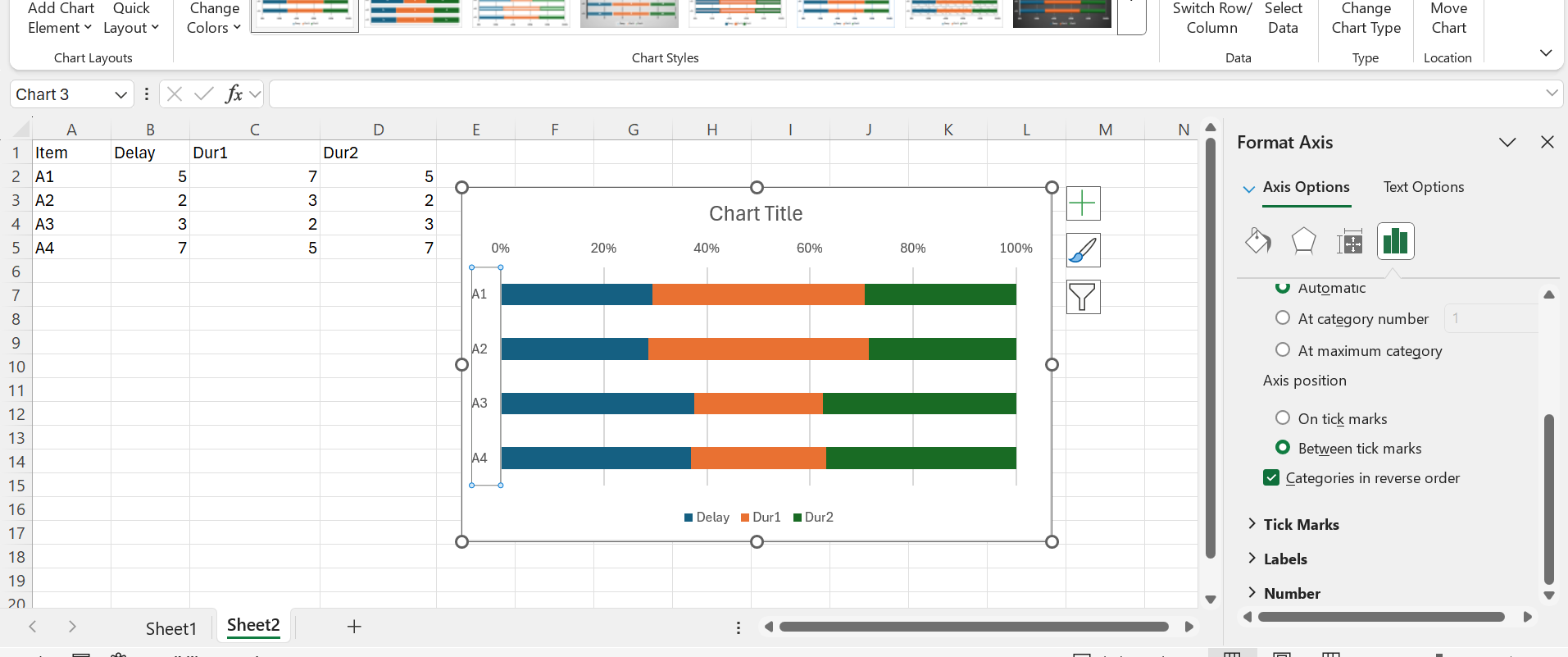Click the category number input field
This screenshot has width=1568, height=657.
pyautogui.click(x=1490, y=318)
